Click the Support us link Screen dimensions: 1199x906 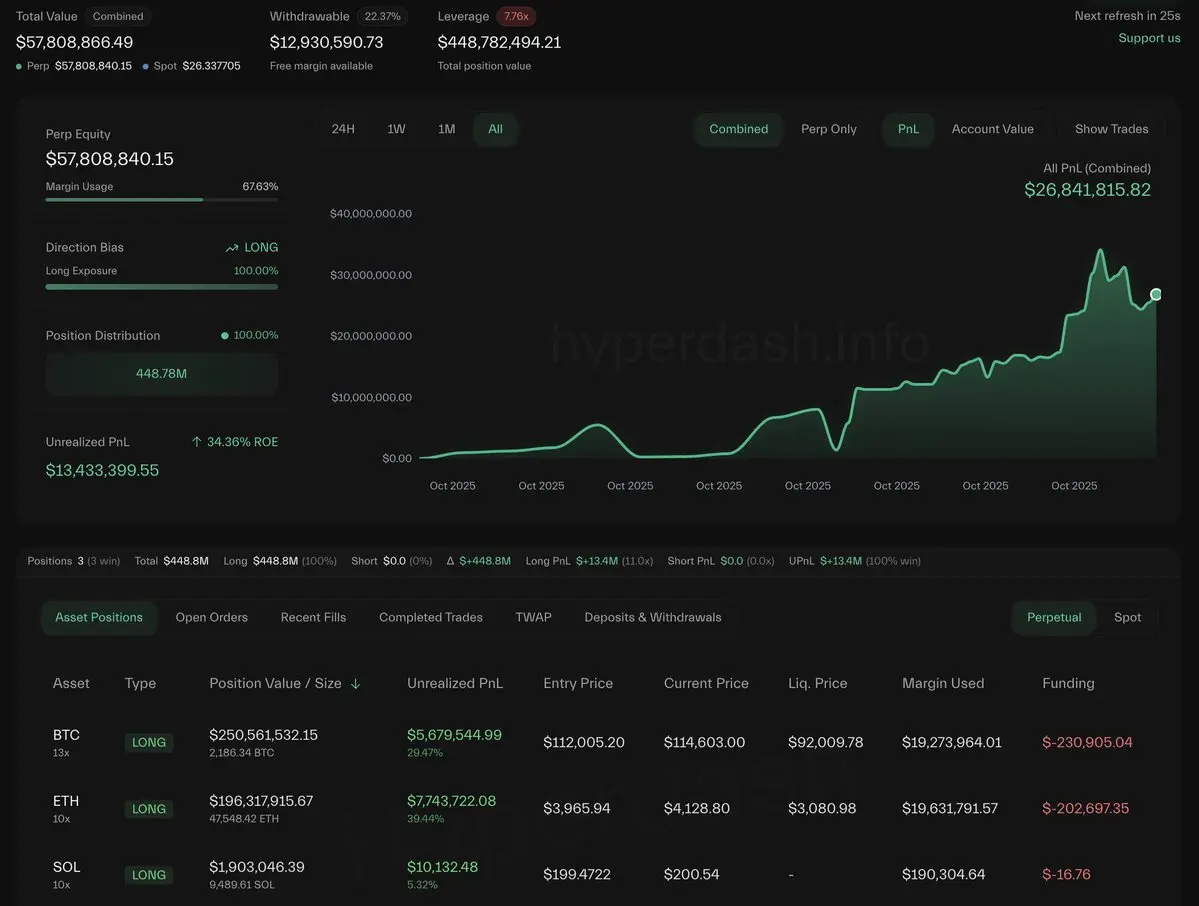(1149, 38)
